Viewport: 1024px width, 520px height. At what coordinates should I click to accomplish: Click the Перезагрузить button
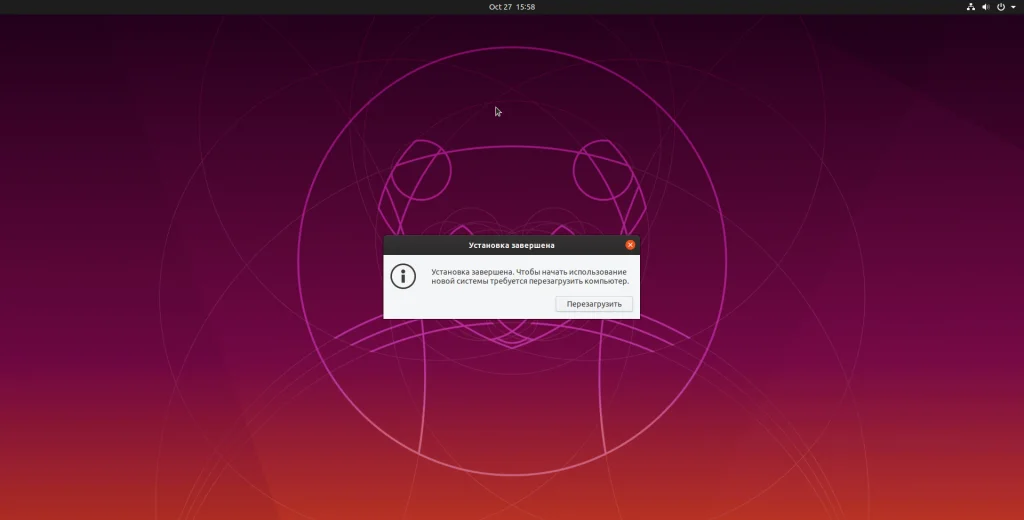pos(594,304)
